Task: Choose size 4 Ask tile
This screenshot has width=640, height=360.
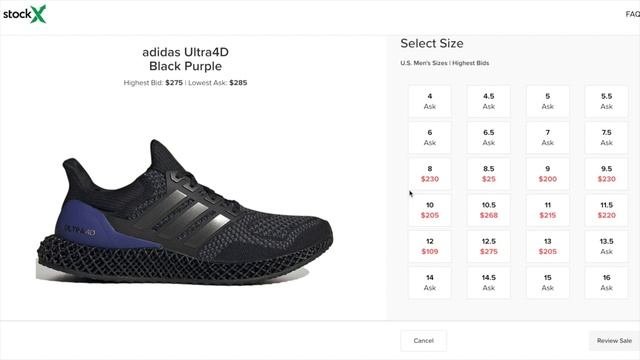Action: pyautogui.click(x=430, y=101)
